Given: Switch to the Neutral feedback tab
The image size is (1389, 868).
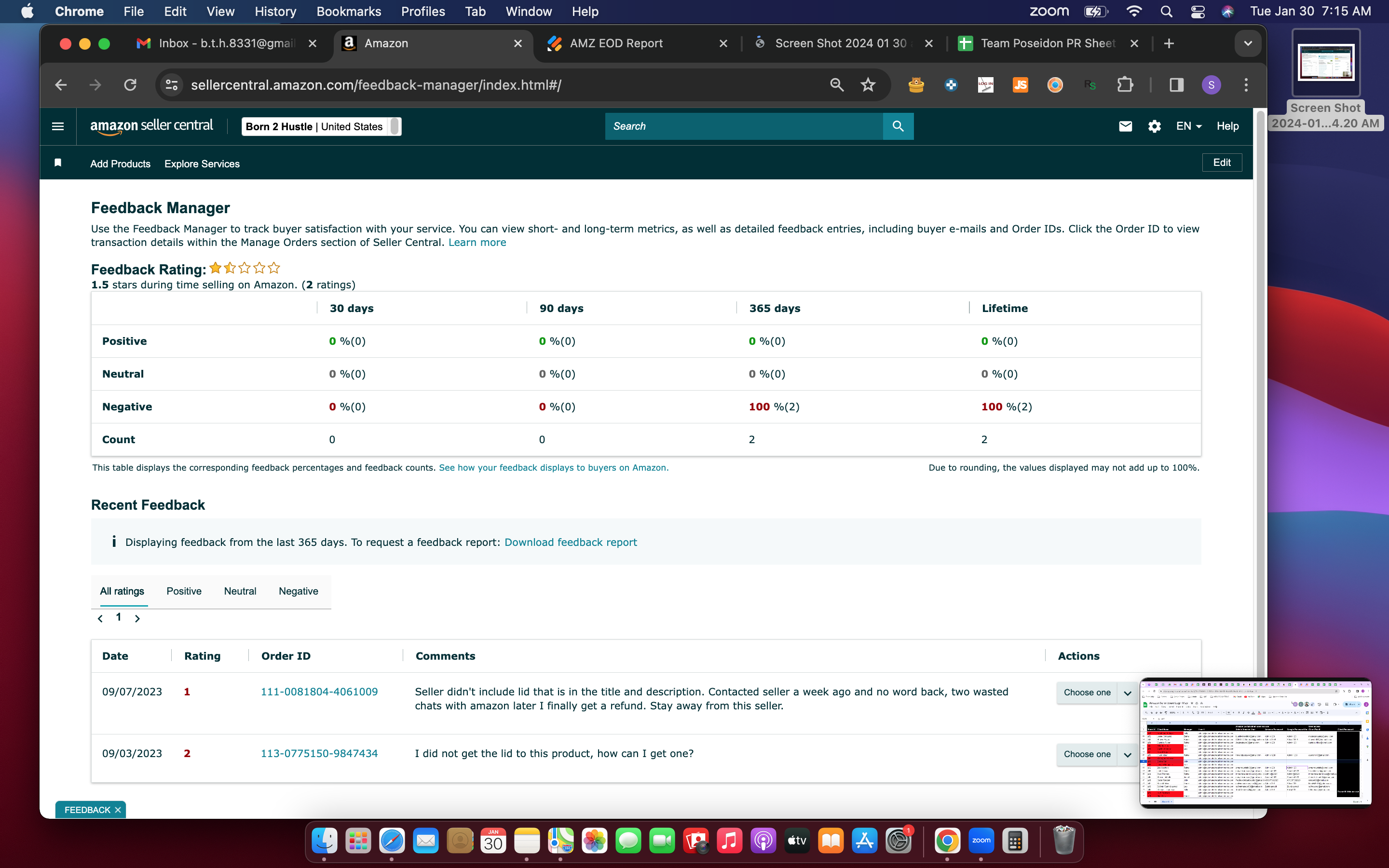Looking at the screenshot, I should pos(240,591).
